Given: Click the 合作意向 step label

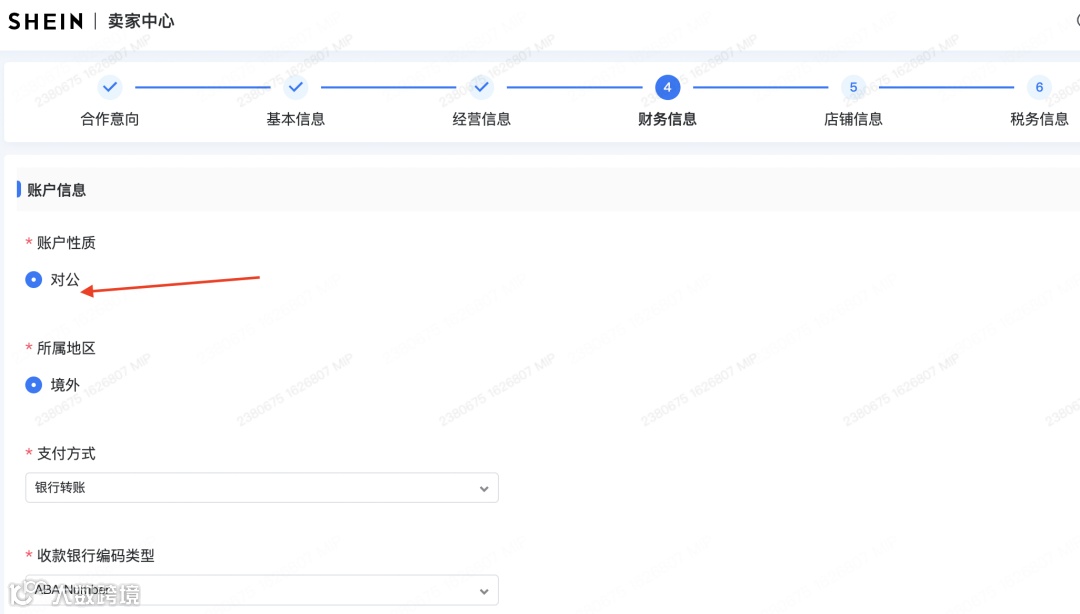Looking at the screenshot, I should coord(110,118).
